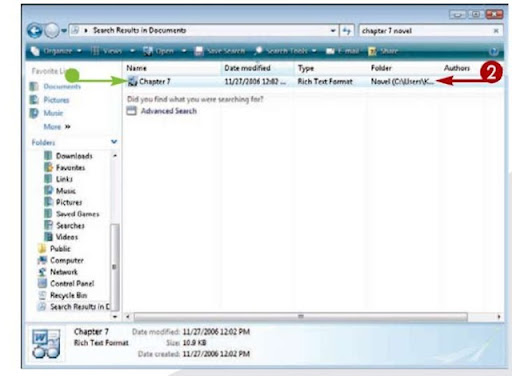Click the Chapter 7 file icon
Image resolution: width=512 pixels, height=376 pixels.
pos(132,81)
